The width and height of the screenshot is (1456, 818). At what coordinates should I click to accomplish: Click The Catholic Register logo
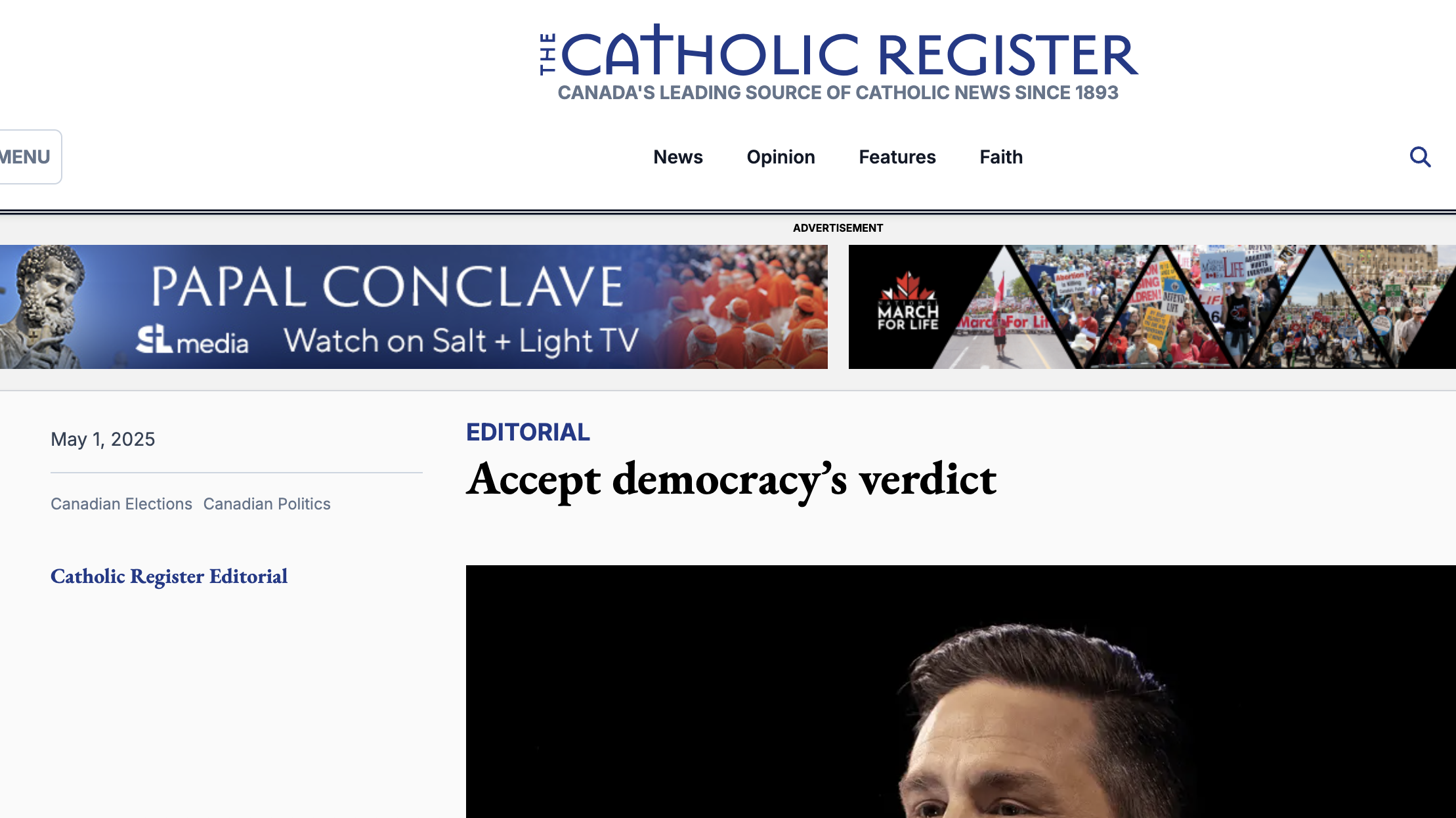pyautogui.click(x=838, y=52)
